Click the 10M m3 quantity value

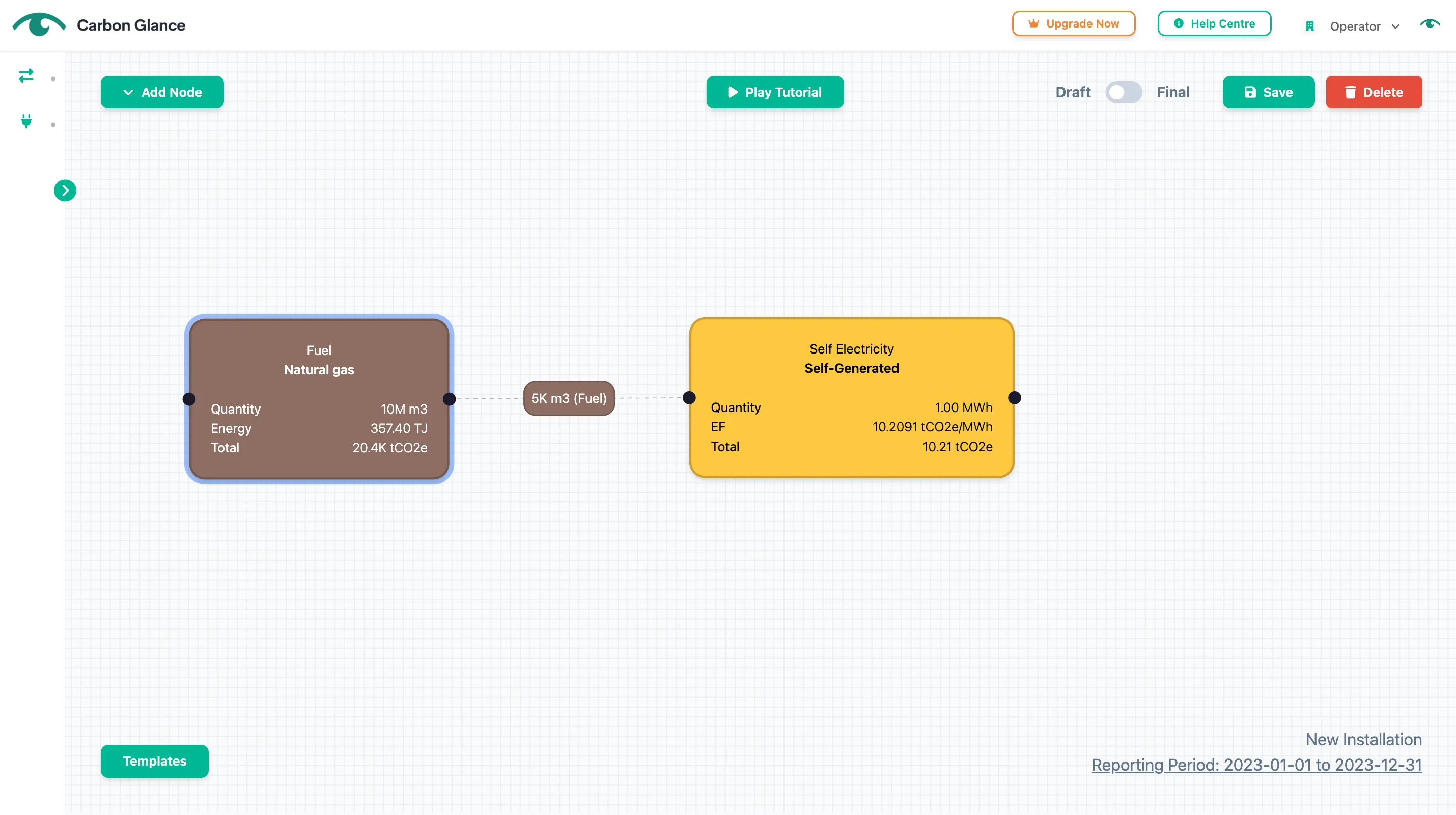point(404,409)
